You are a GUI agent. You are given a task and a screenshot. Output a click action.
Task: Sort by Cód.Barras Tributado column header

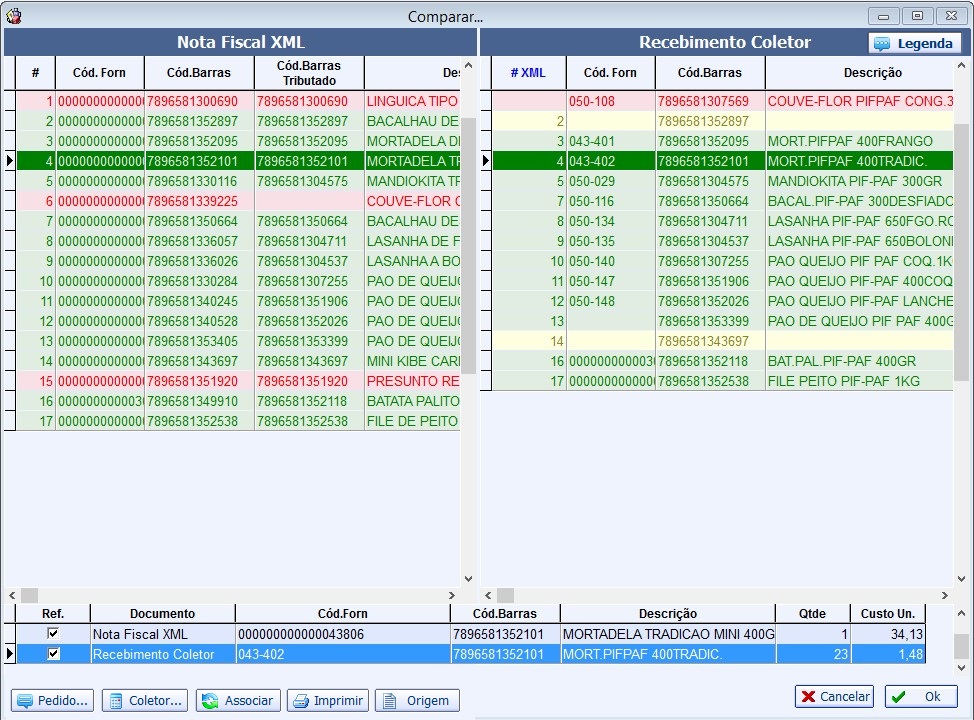coord(309,73)
